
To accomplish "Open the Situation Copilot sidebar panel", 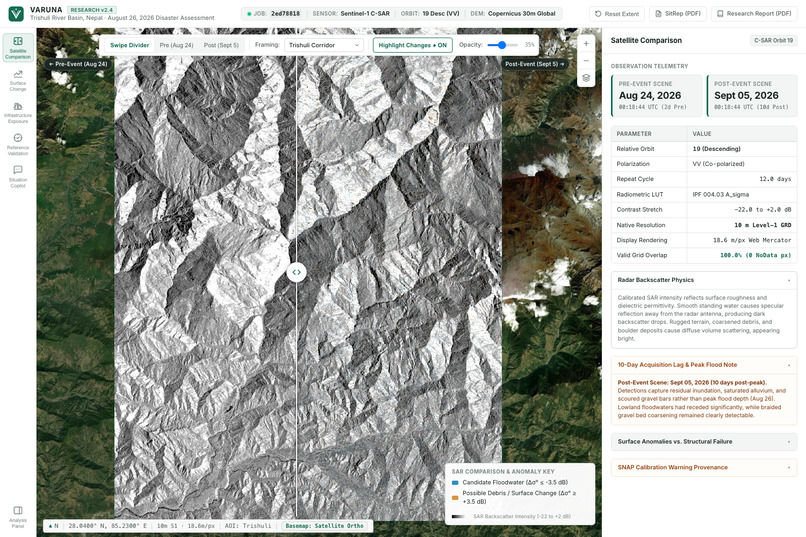I will click(x=18, y=177).
